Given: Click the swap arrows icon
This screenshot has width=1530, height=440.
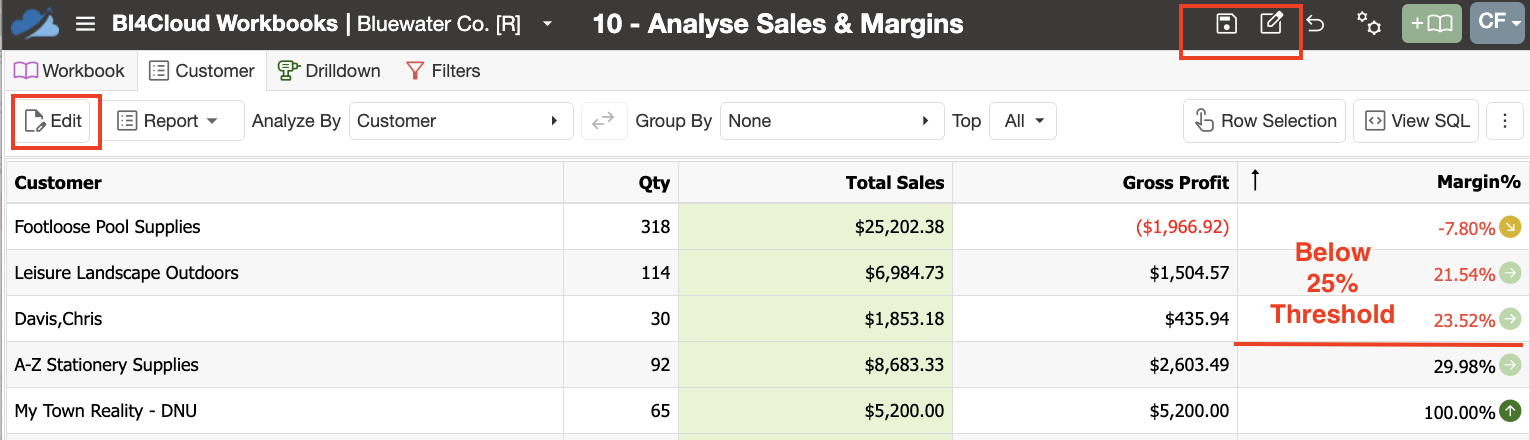Looking at the screenshot, I should pos(603,121).
